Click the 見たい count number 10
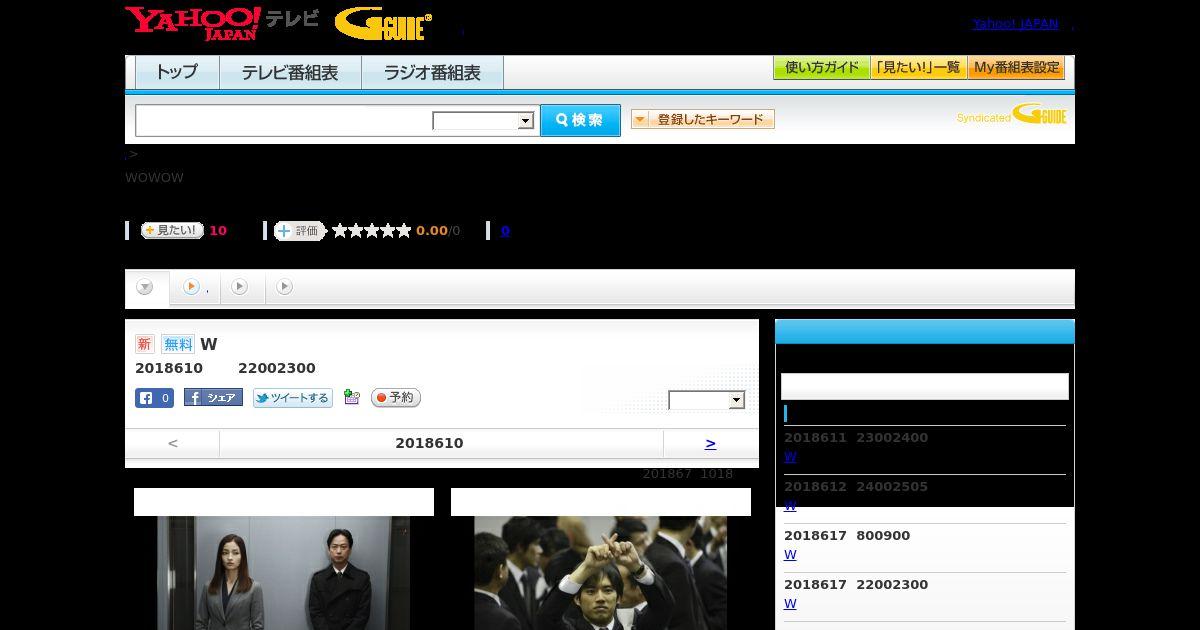The height and width of the screenshot is (630, 1200). (x=218, y=231)
